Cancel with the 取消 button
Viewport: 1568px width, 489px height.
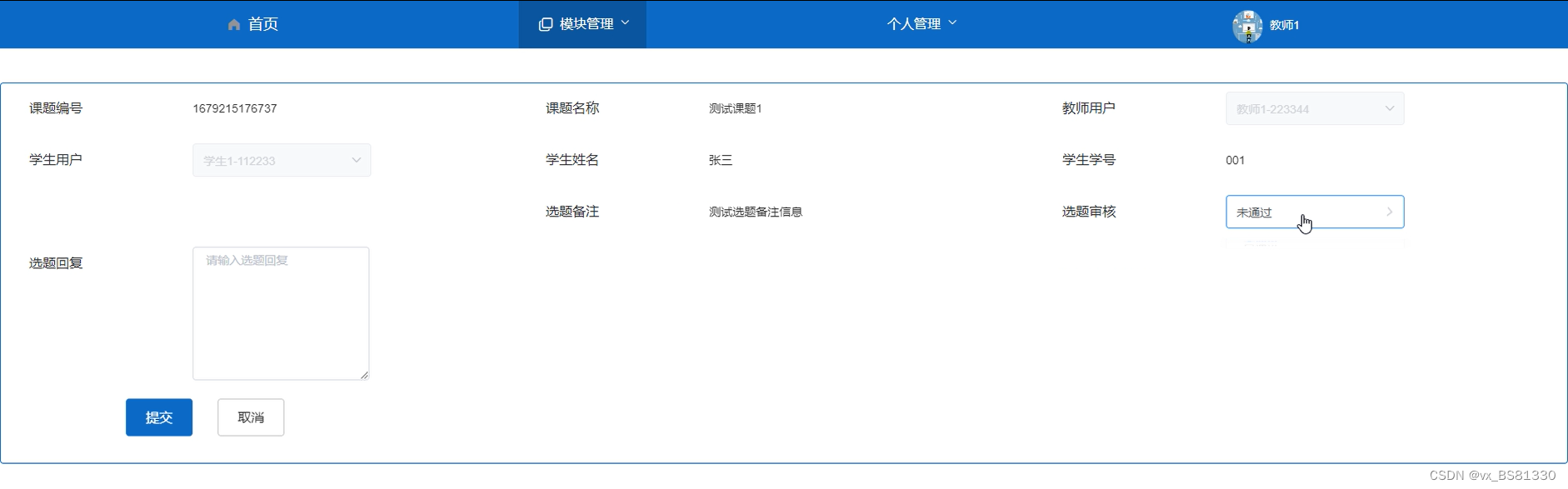[251, 417]
